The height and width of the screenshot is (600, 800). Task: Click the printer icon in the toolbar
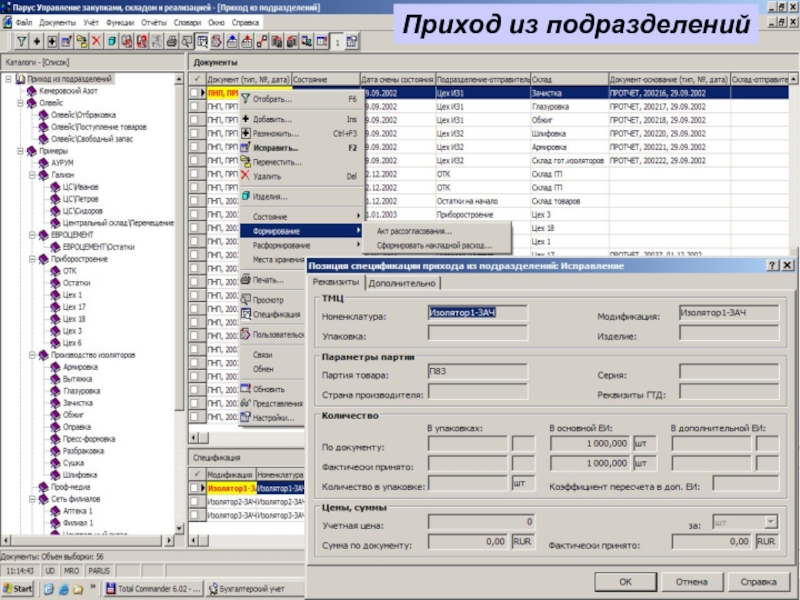pyautogui.click(x=172, y=41)
